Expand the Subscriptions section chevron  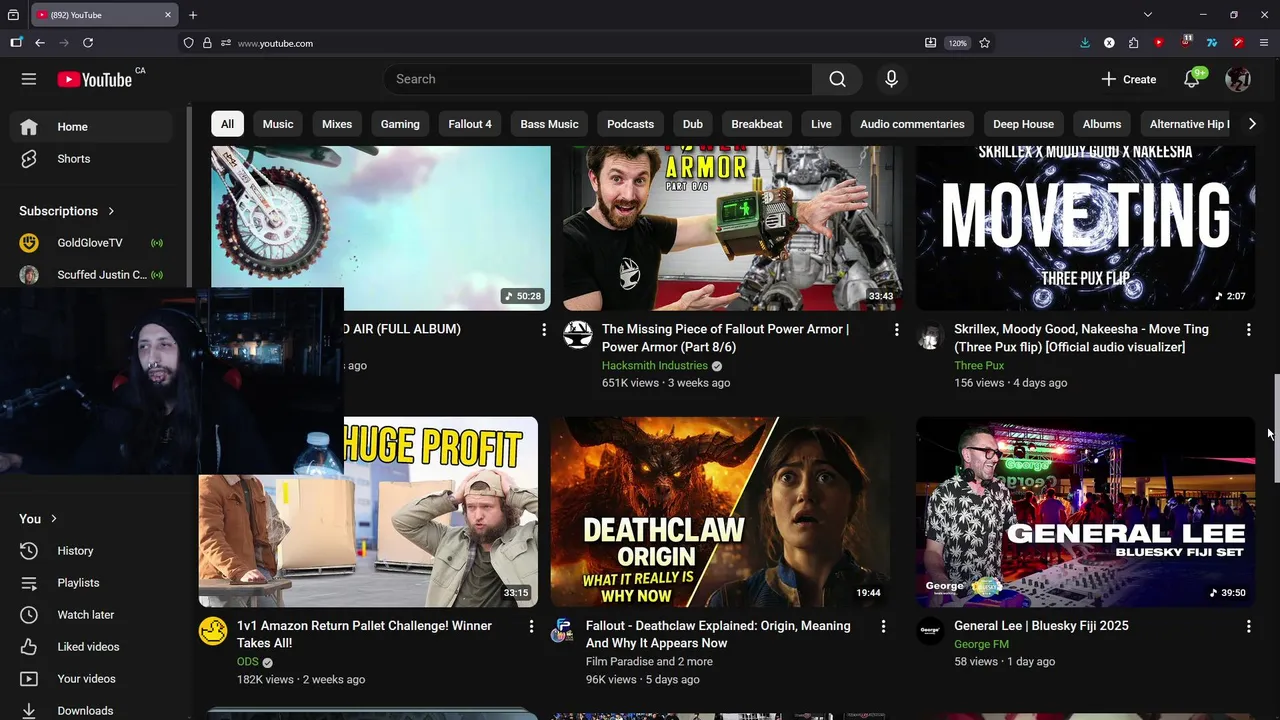click(x=111, y=211)
